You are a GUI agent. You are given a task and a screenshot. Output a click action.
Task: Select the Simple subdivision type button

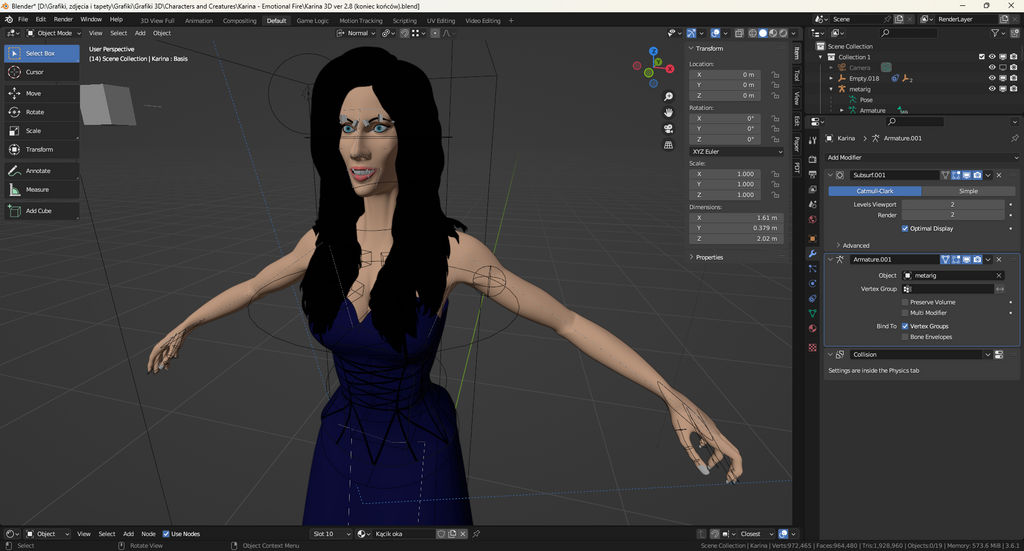[968, 190]
